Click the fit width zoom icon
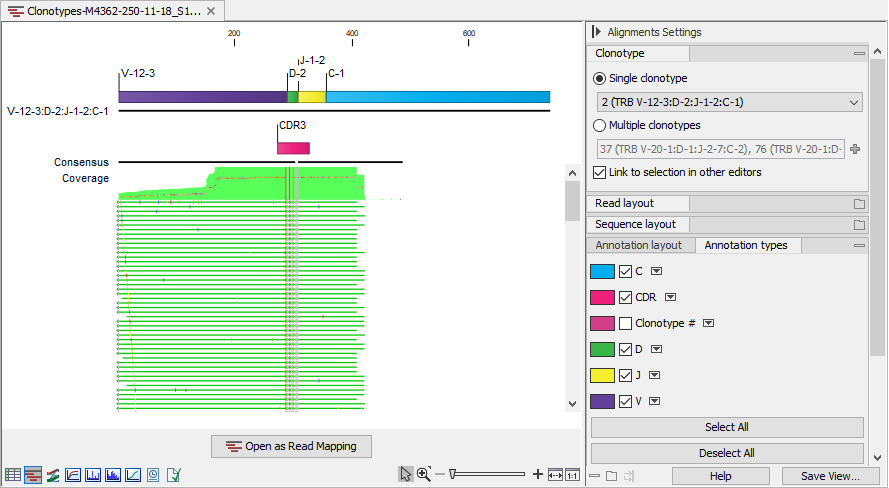889x488 pixels. 556,474
